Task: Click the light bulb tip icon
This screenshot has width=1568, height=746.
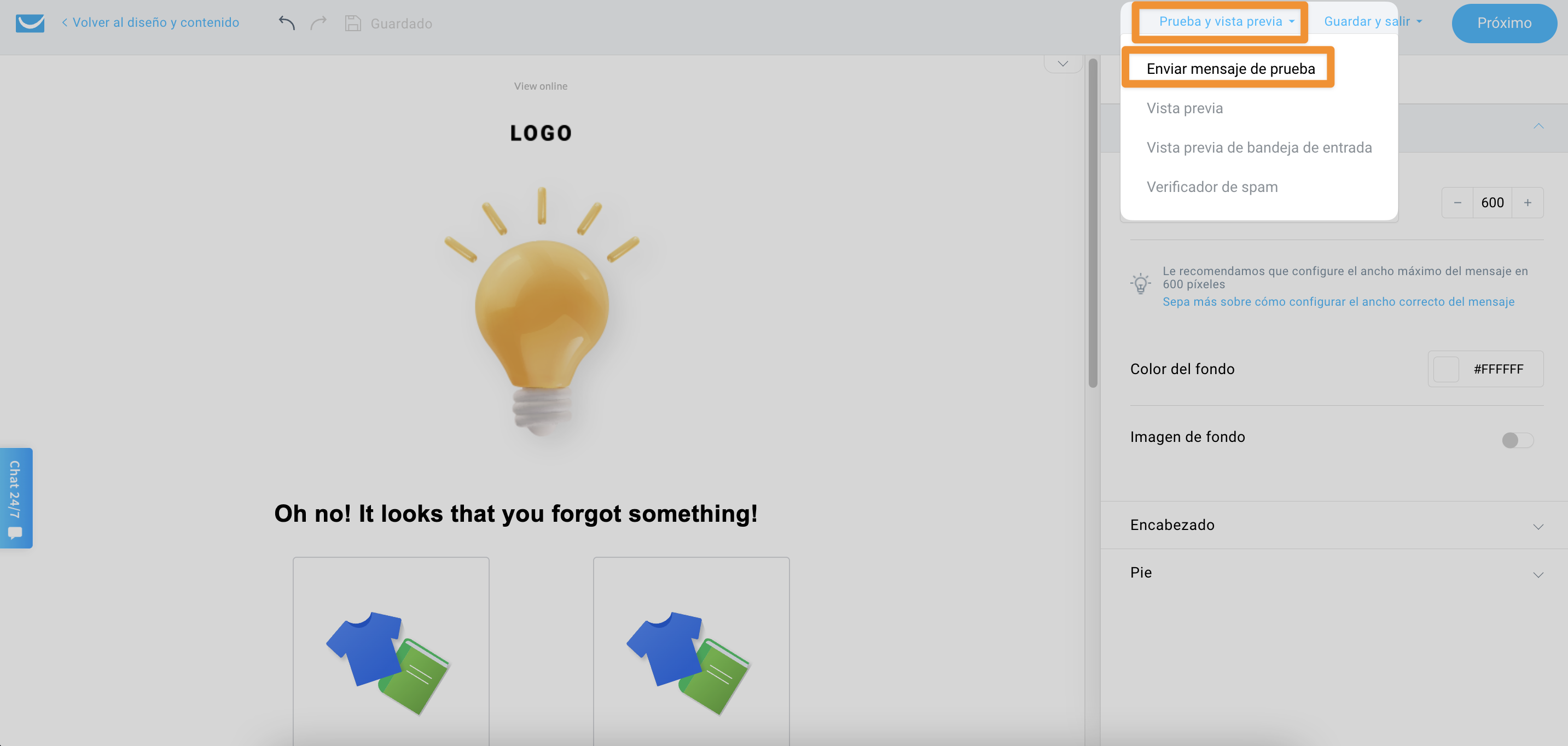Action: point(1141,283)
